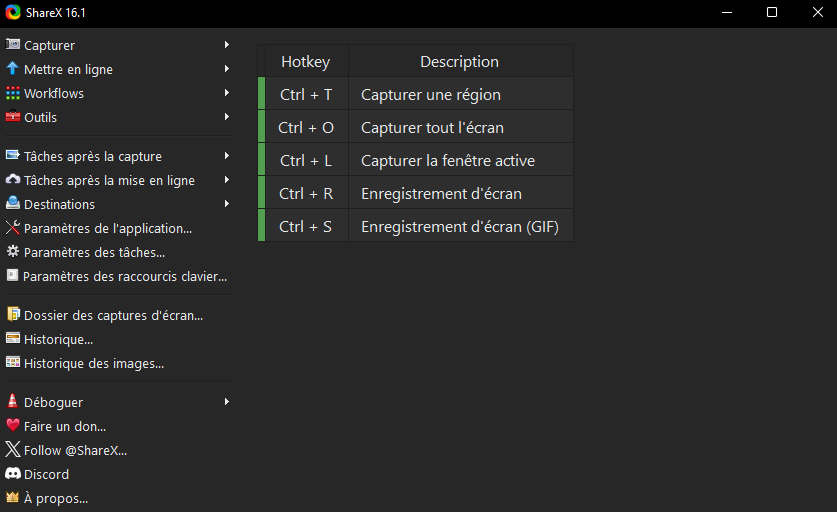
Task: Click the Historique des images icon
Action: click(13, 363)
